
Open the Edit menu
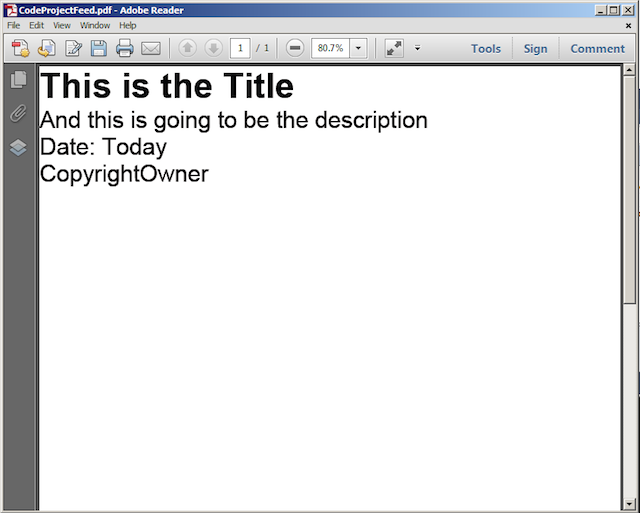36,25
